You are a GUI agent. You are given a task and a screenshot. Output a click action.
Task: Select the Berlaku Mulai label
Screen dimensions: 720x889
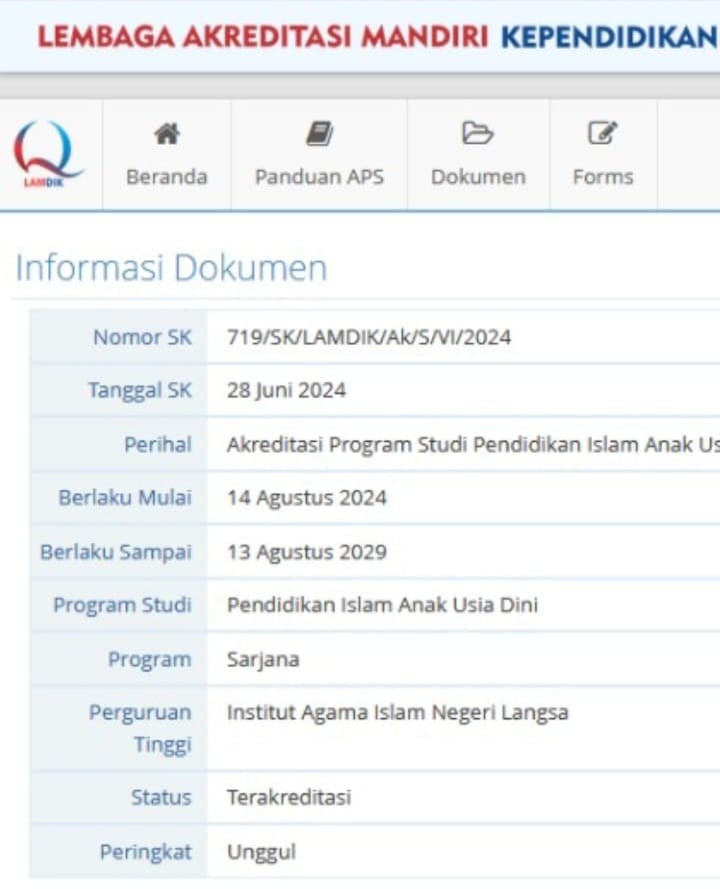[x=125, y=498]
